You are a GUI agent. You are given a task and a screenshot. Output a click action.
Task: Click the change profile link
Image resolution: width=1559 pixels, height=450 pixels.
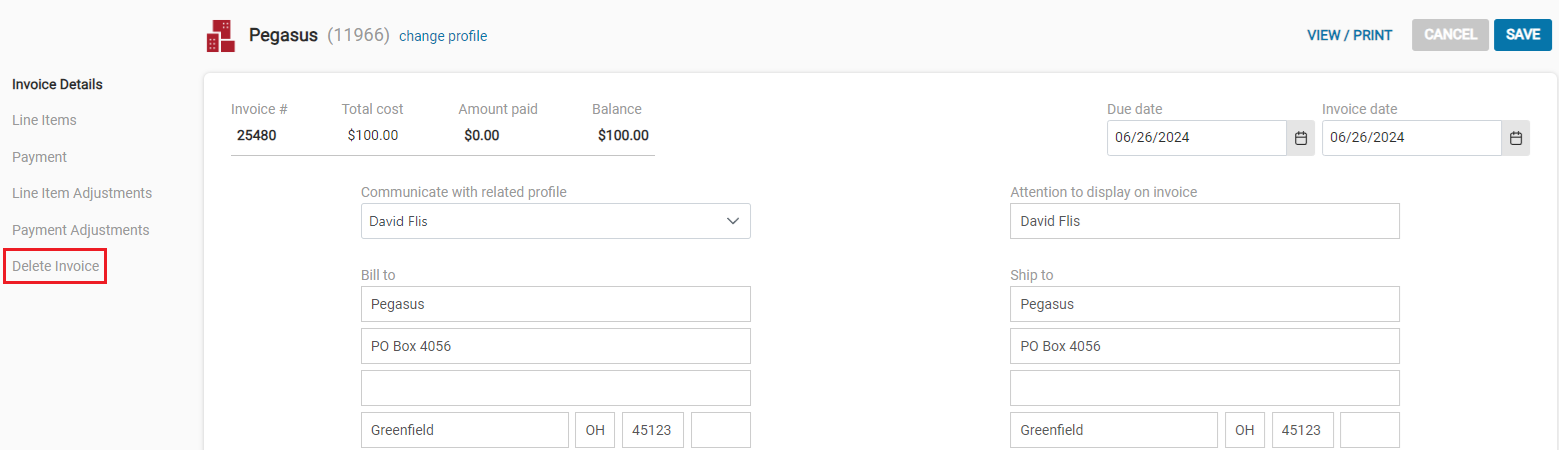click(x=443, y=36)
